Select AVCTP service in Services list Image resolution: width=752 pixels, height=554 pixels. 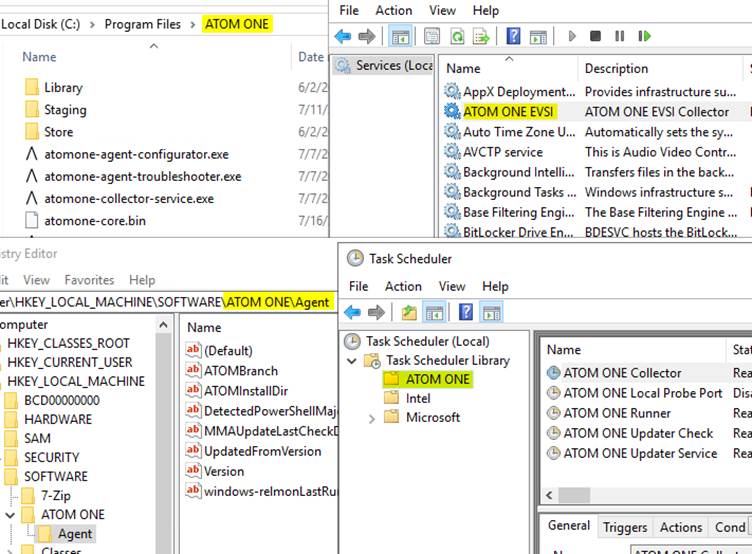click(503, 152)
